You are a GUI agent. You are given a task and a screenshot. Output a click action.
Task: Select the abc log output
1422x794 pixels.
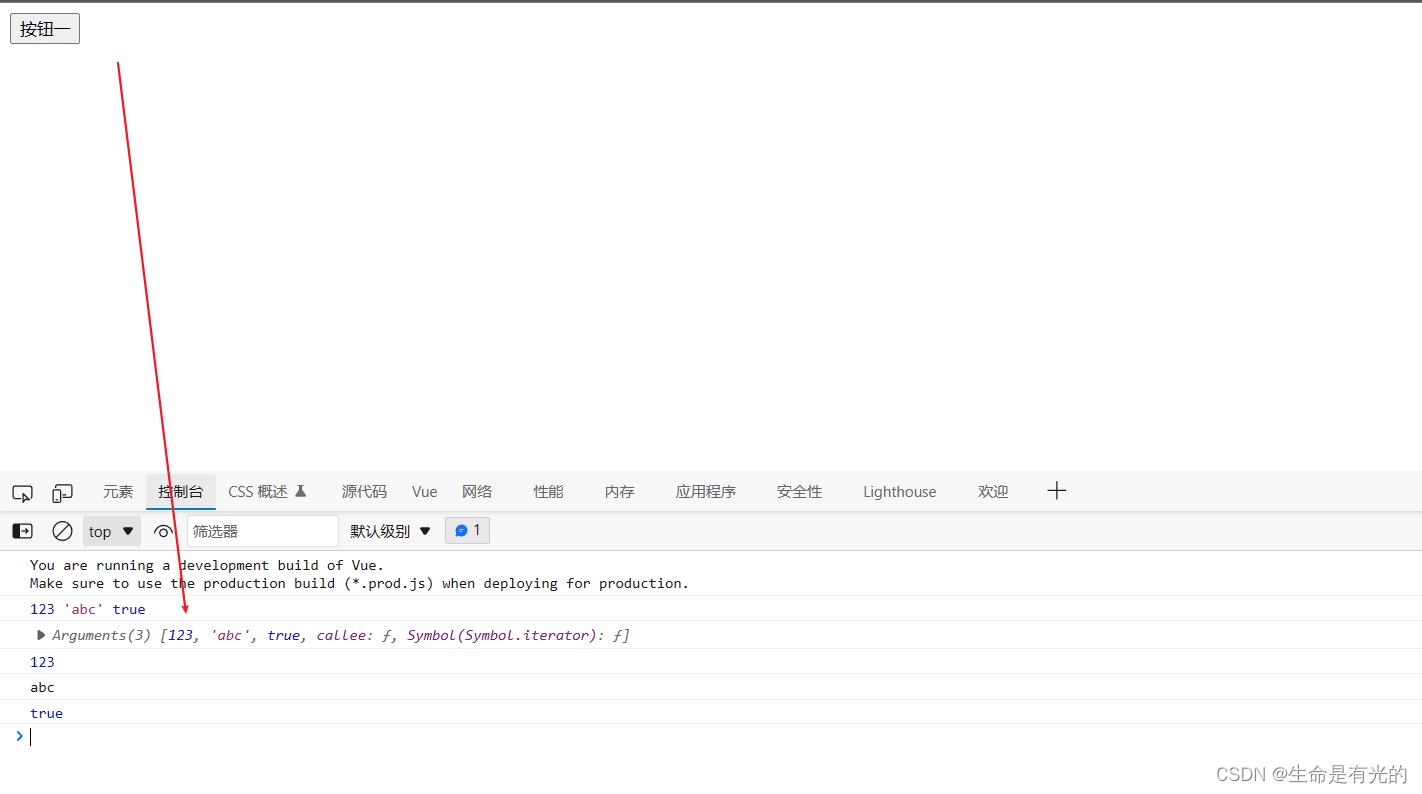point(42,687)
